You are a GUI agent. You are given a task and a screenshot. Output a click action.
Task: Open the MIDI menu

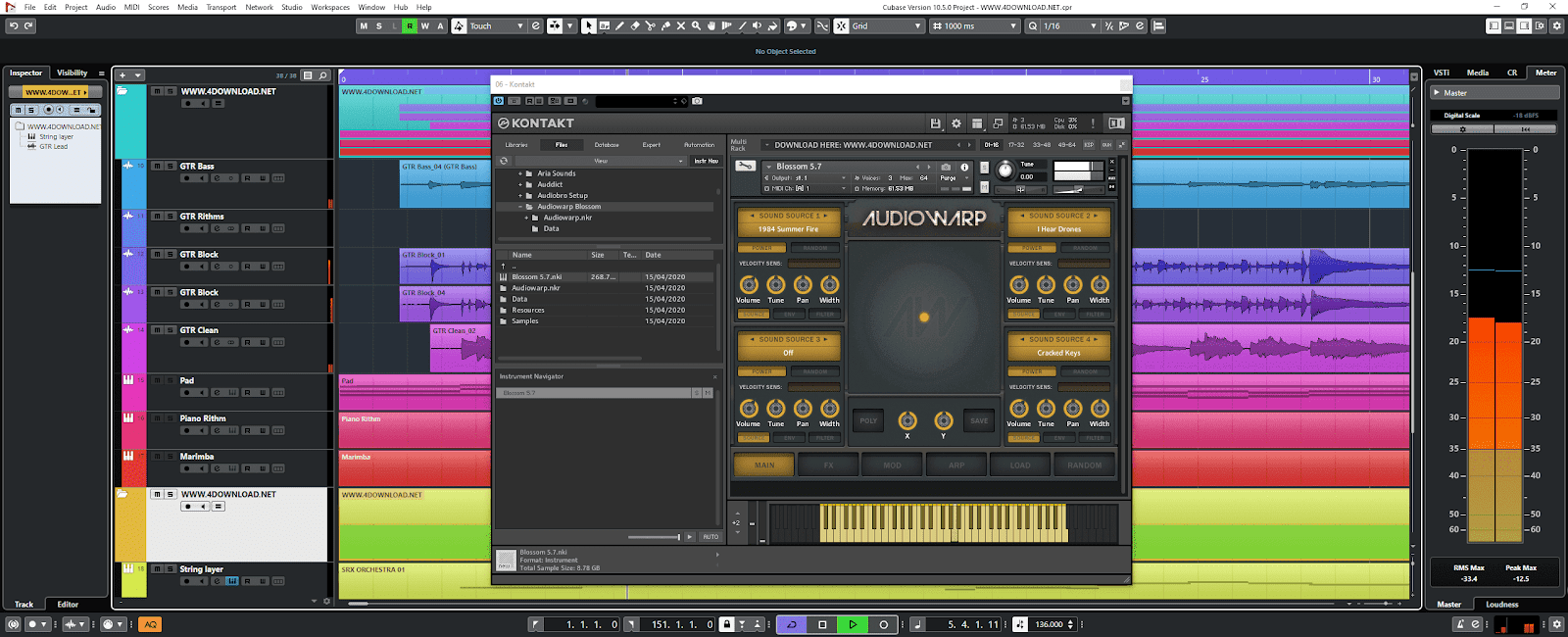click(x=131, y=7)
